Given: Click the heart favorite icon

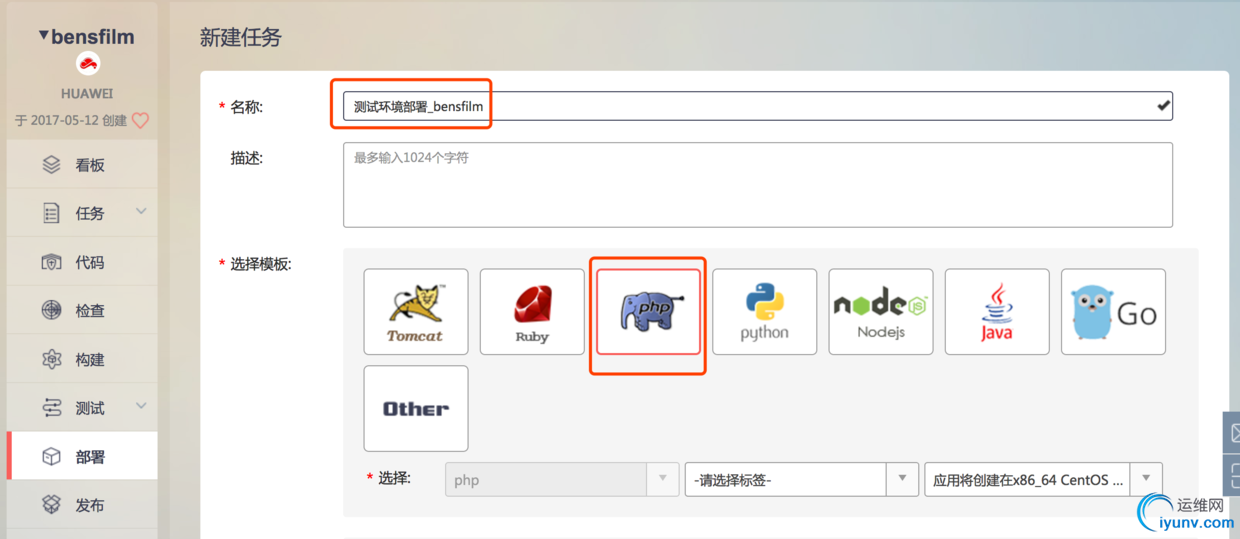Looking at the screenshot, I should (140, 120).
